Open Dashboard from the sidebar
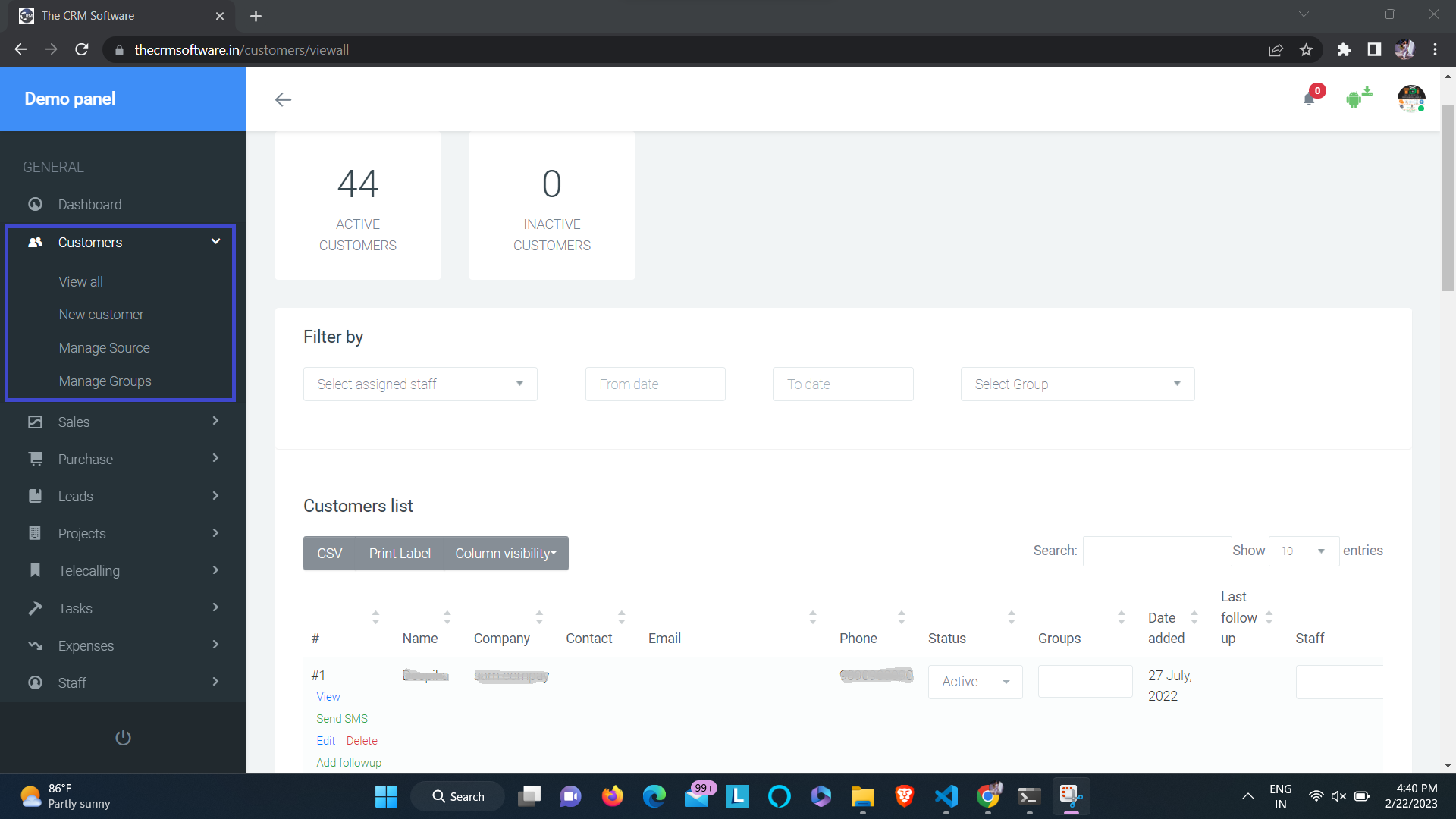Viewport: 1456px width, 819px height. coord(89,204)
